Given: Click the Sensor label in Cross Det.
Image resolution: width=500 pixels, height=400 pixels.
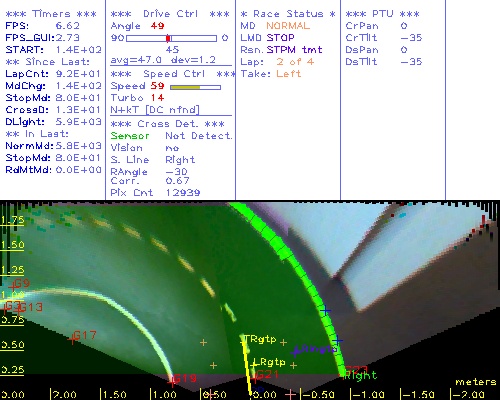Looking at the screenshot, I should pos(130,136).
